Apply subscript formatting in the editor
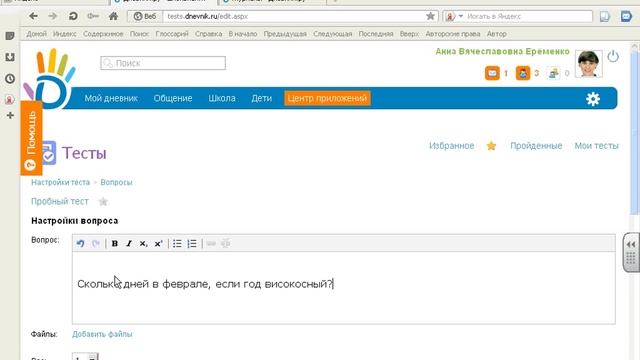 coord(143,243)
